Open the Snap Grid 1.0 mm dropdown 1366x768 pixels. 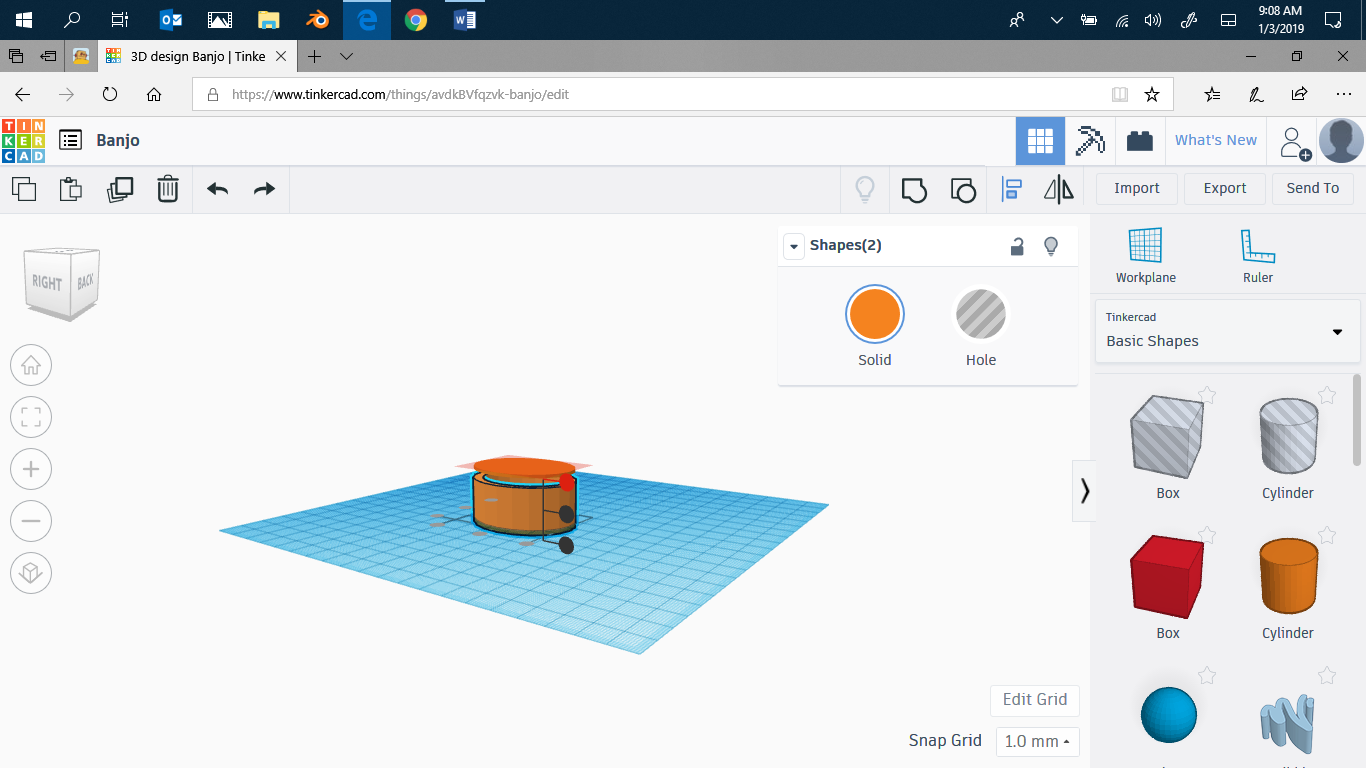coord(1037,741)
